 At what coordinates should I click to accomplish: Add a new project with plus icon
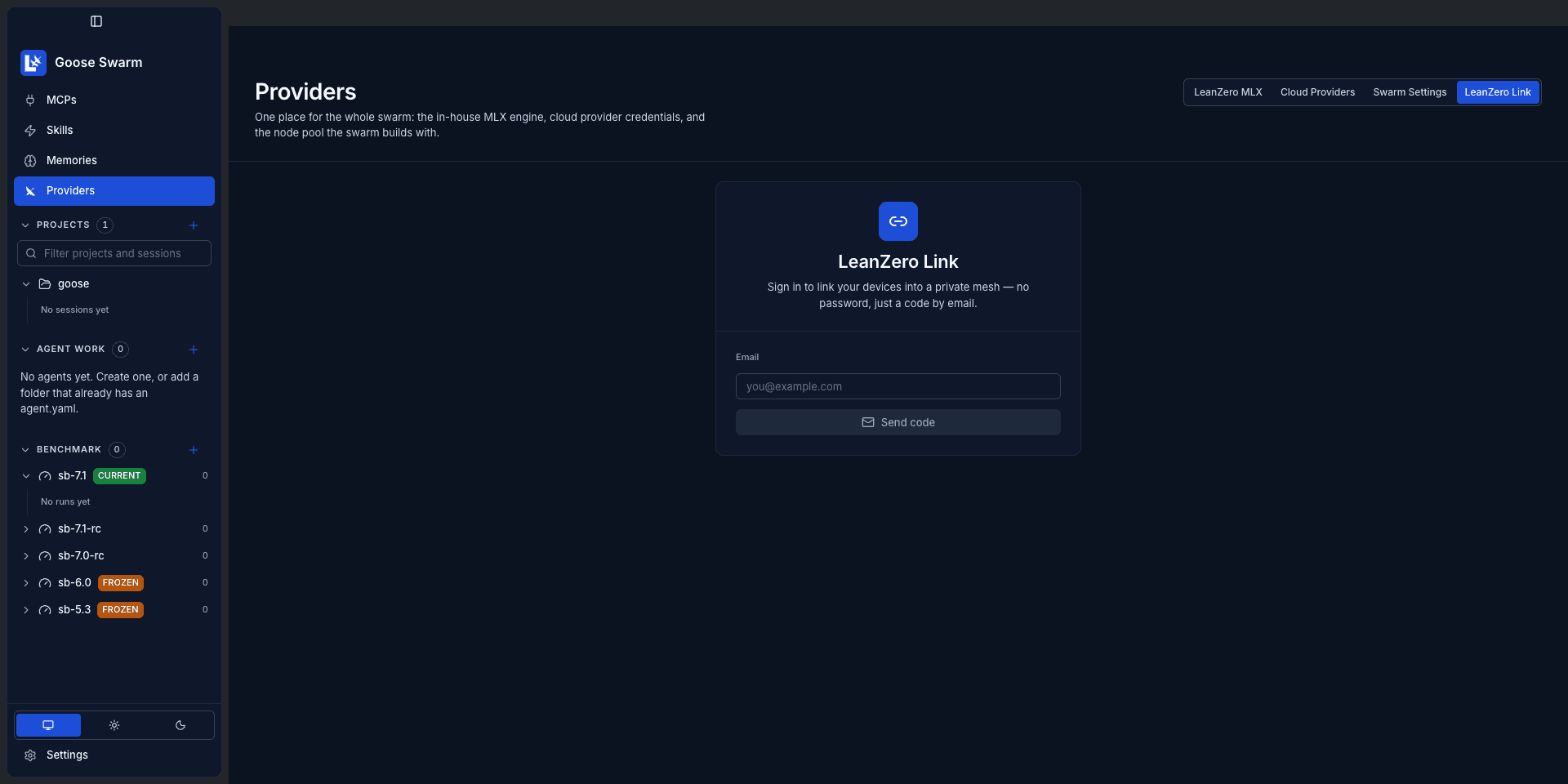[194, 225]
